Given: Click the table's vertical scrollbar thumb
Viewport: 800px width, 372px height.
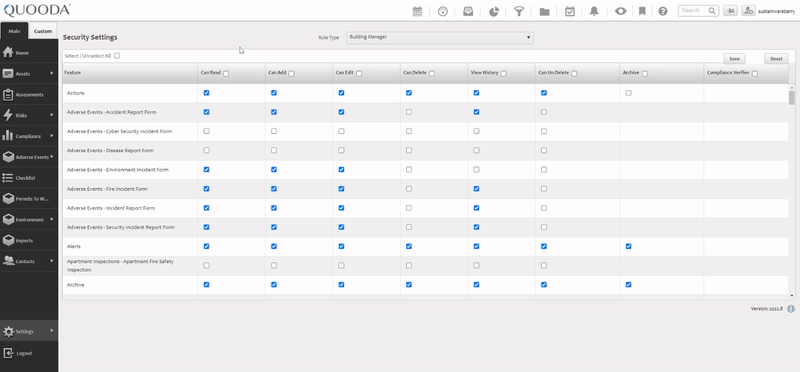Looking at the screenshot, I should pos(792,97).
